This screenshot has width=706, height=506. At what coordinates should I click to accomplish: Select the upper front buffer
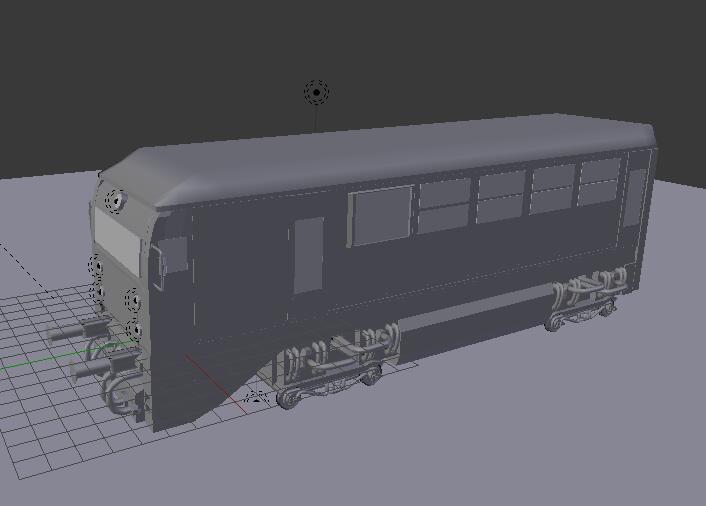coord(78,330)
